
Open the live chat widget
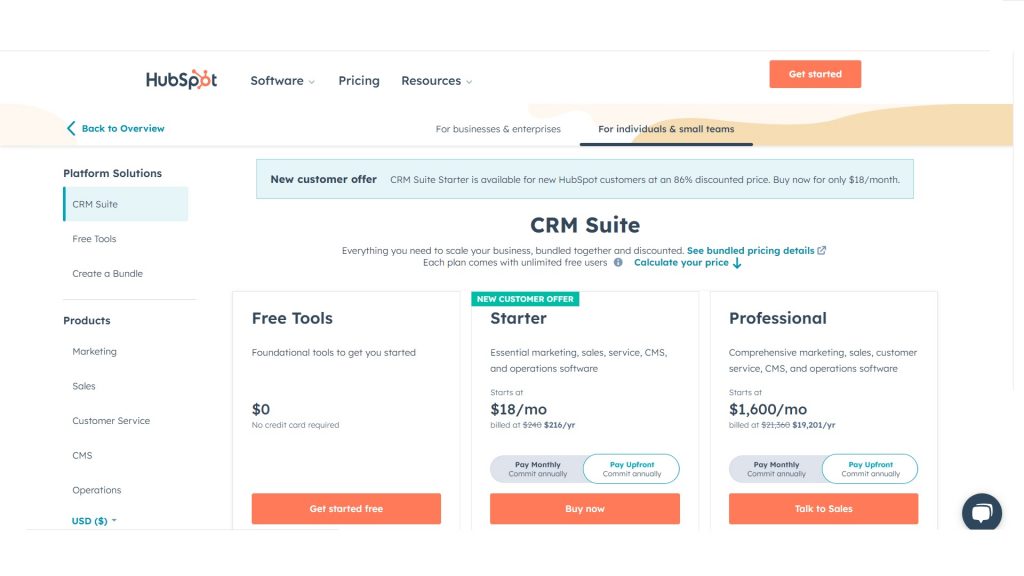(x=981, y=513)
